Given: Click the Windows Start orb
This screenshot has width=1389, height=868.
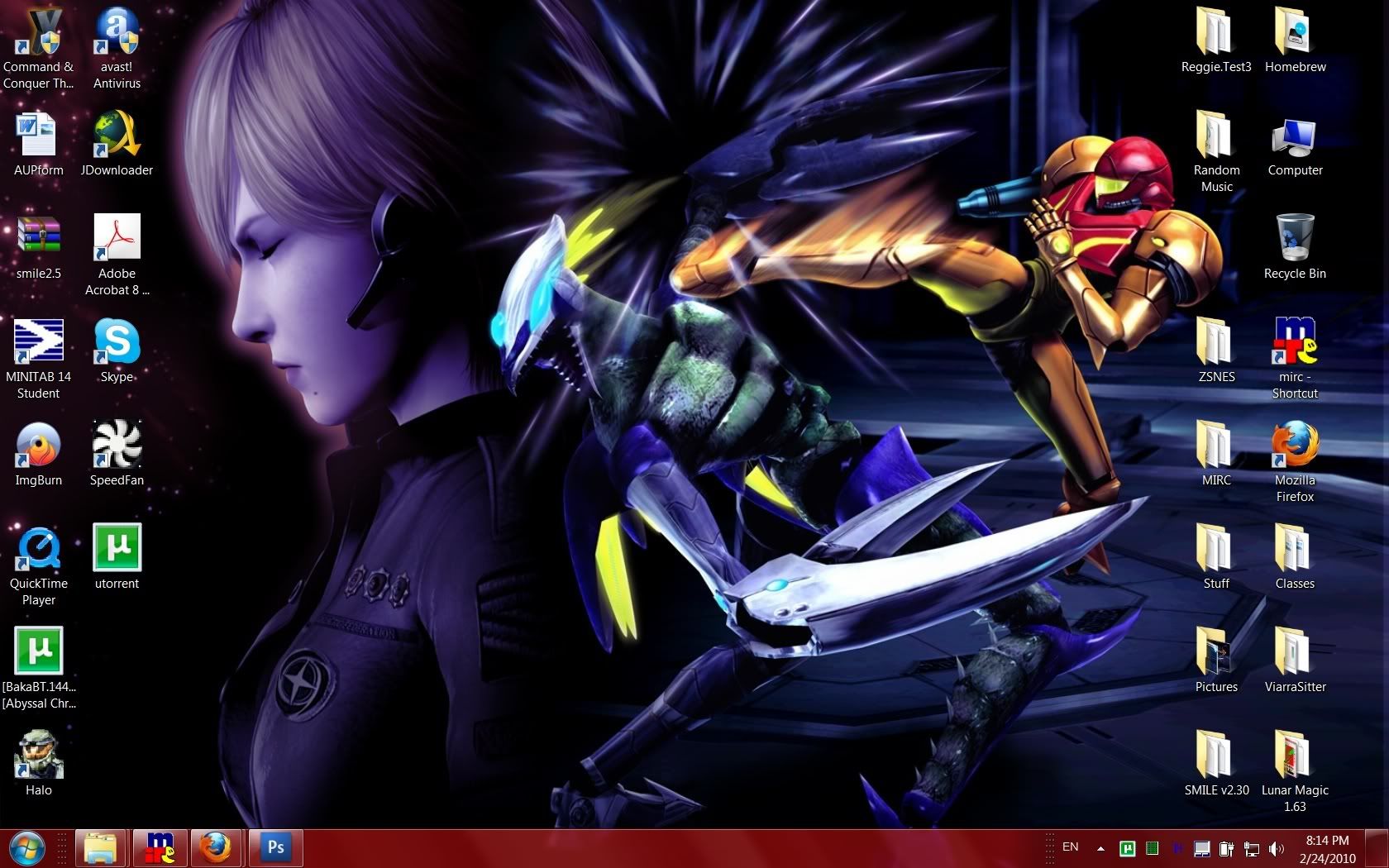Looking at the screenshot, I should (x=26, y=848).
